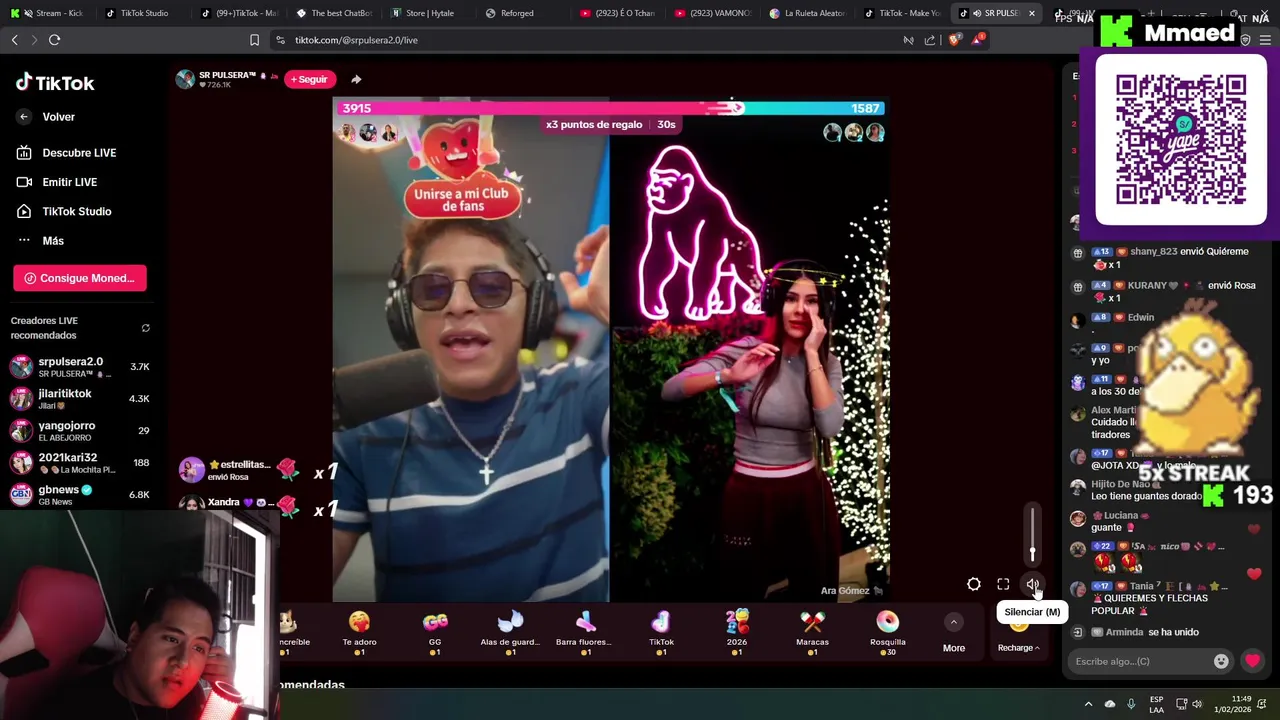1280x720 pixels.
Task: Bookmark the page with the bookmark icon
Action: tap(254, 40)
